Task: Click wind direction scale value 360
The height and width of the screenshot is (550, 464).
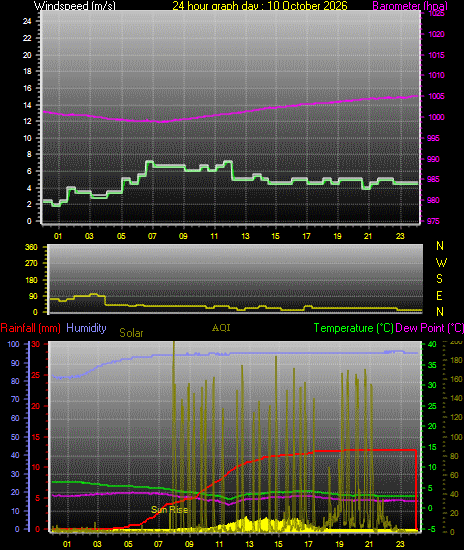Action: tap(31, 247)
